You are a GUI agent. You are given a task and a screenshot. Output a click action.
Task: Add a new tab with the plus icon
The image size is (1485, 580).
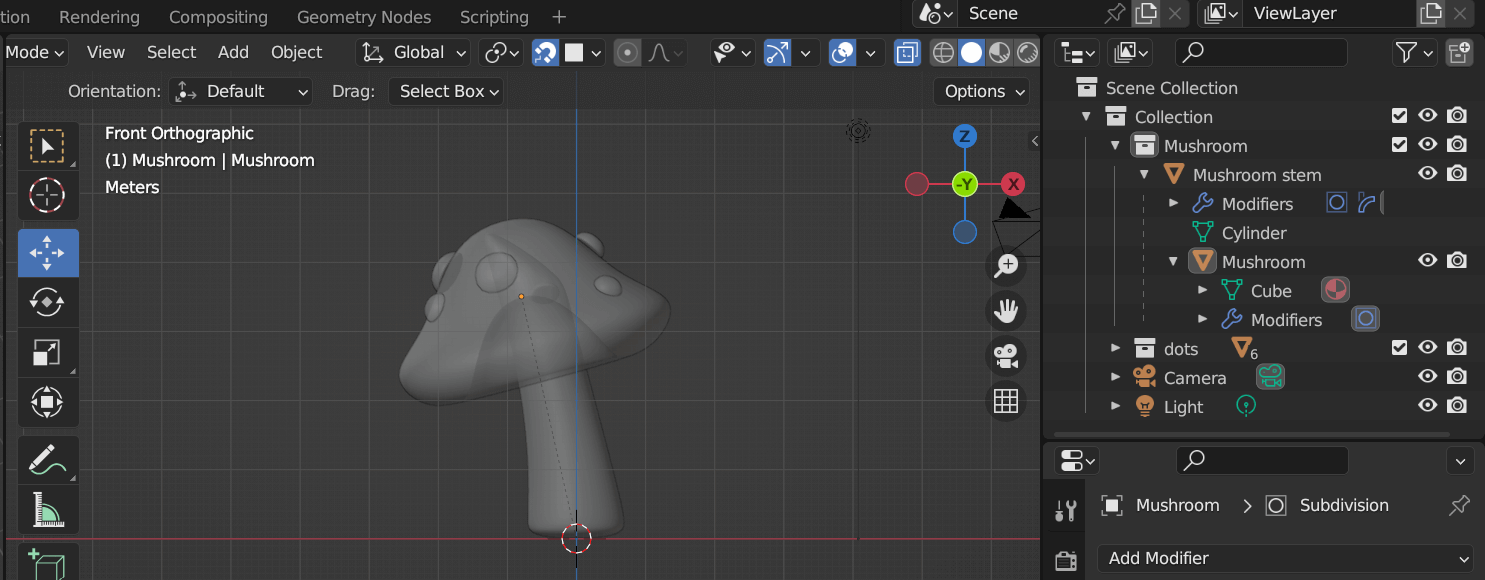(559, 17)
